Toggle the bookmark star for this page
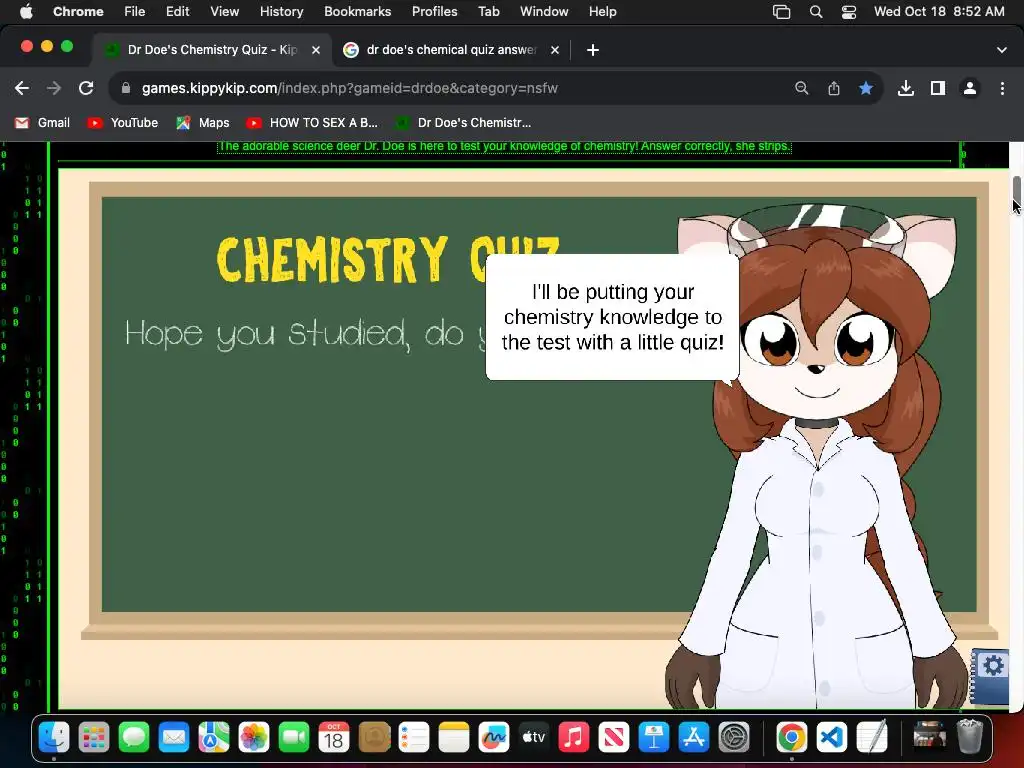The image size is (1024, 768). pyautogui.click(x=865, y=88)
